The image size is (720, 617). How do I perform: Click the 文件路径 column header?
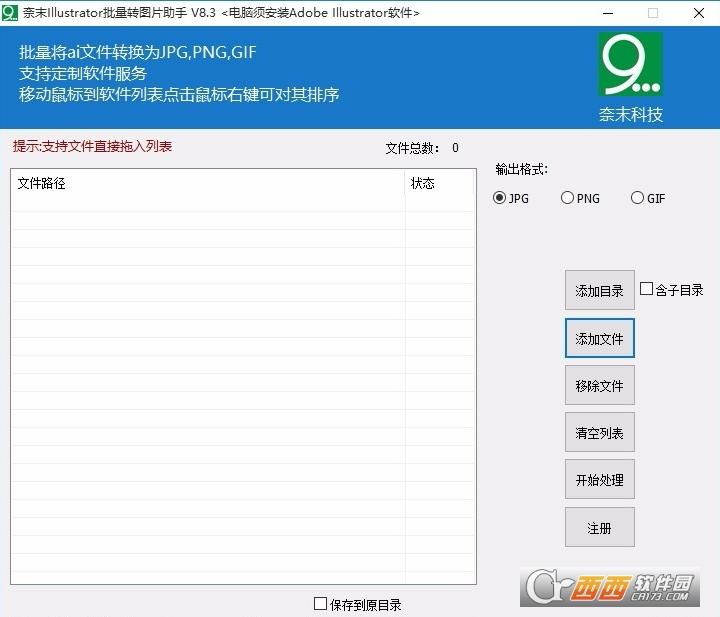point(208,184)
